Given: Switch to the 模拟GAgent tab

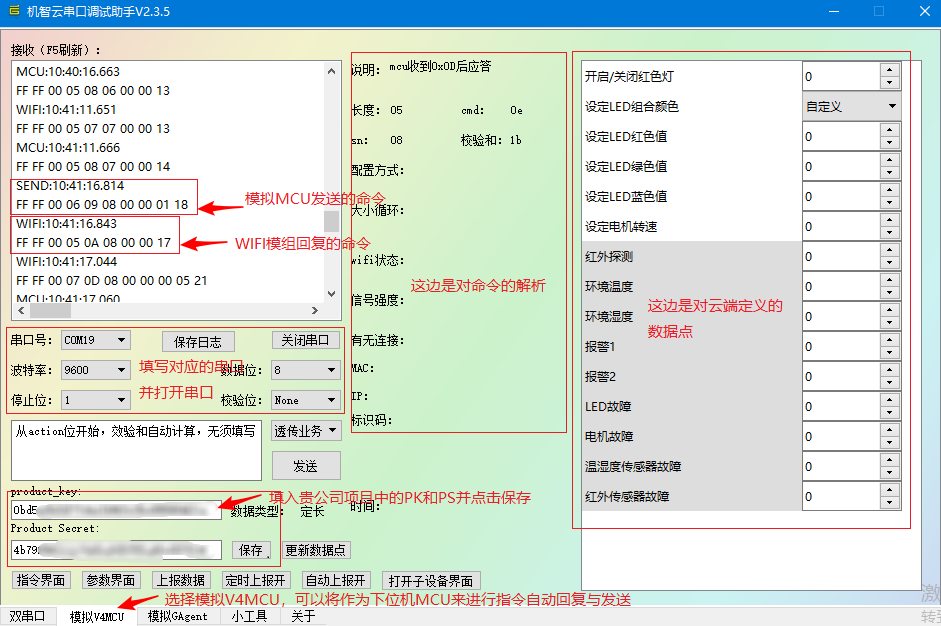Looking at the screenshot, I should click(x=178, y=616).
